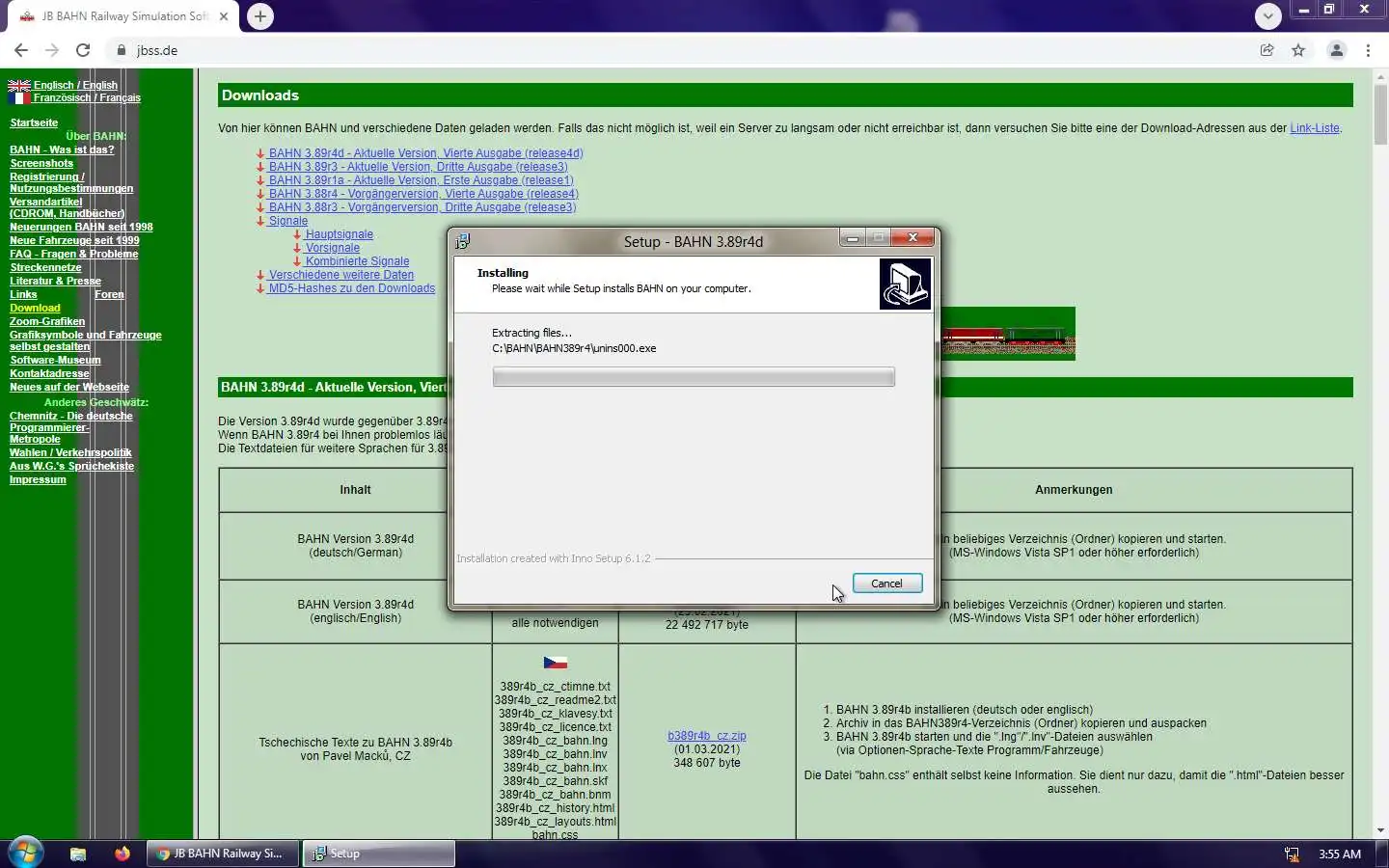Switch to Setup taskbar item

tap(379, 854)
